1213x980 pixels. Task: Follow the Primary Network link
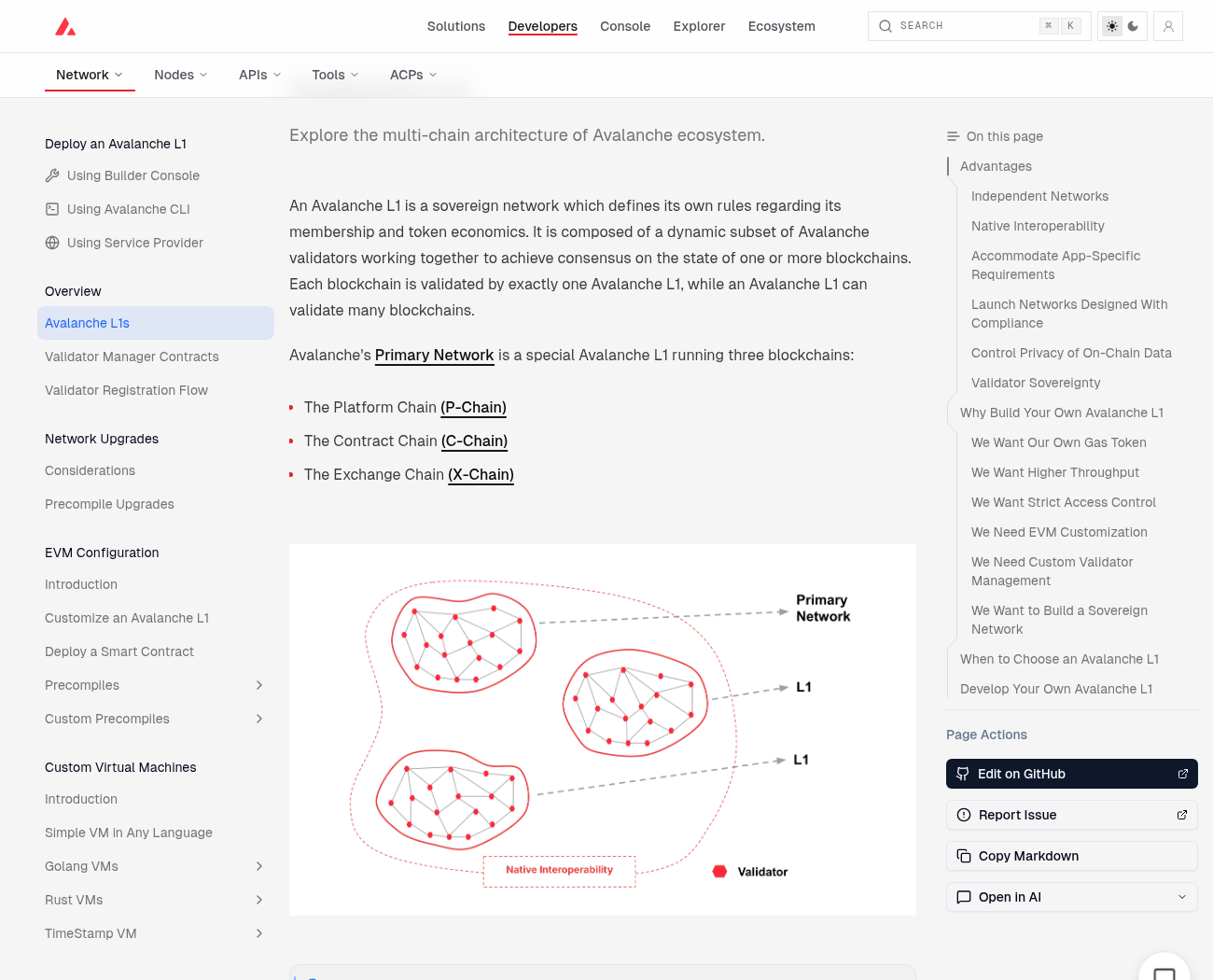(434, 355)
